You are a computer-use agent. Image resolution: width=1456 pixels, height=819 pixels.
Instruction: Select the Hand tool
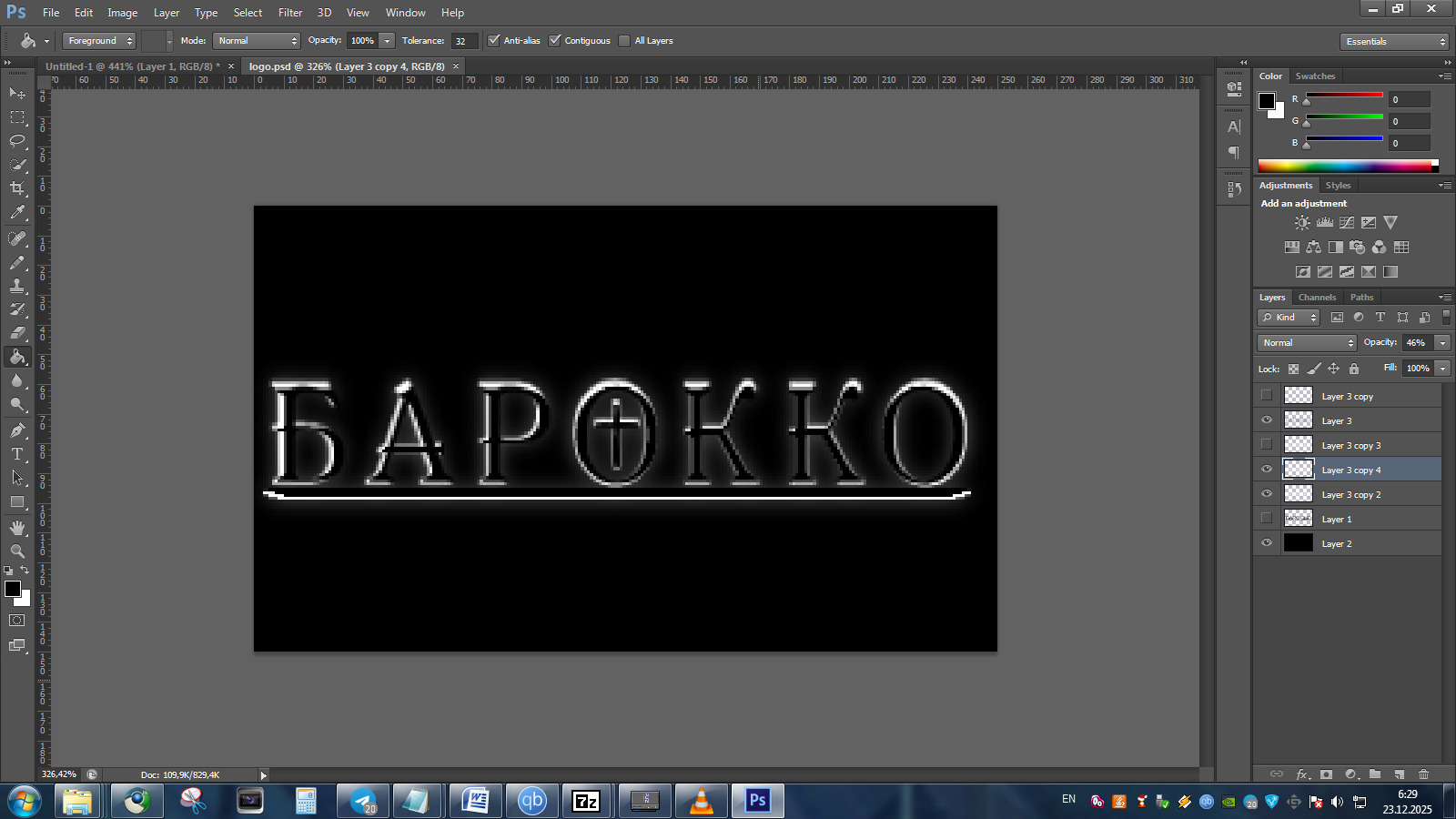(x=17, y=528)
